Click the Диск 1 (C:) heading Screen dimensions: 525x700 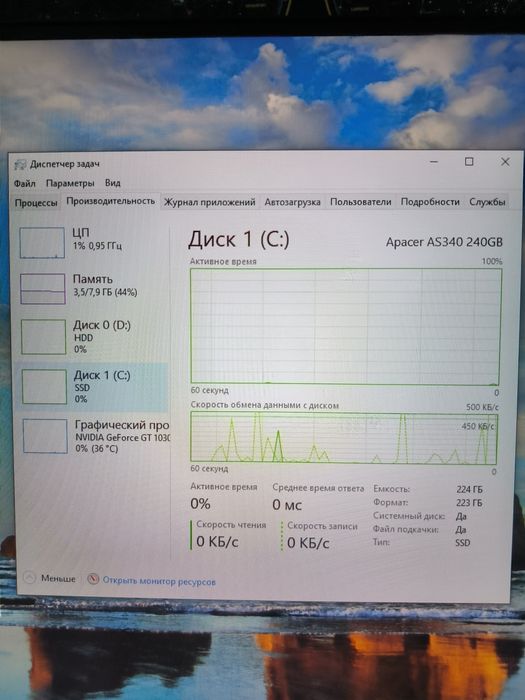click(x=238, y=239)
